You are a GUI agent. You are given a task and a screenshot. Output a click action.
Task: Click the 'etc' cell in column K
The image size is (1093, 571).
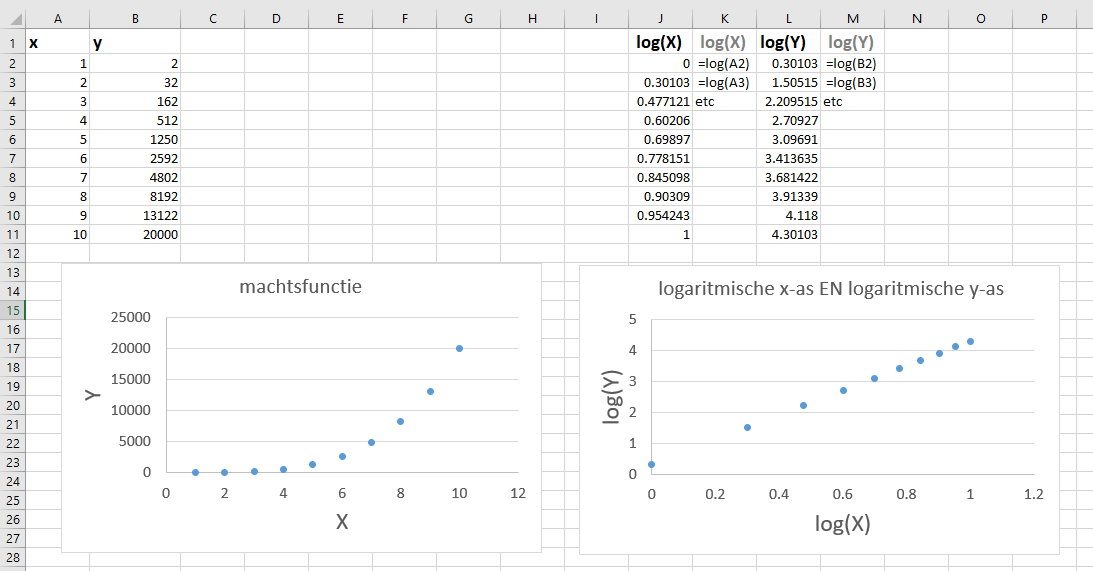pos(706,101)
